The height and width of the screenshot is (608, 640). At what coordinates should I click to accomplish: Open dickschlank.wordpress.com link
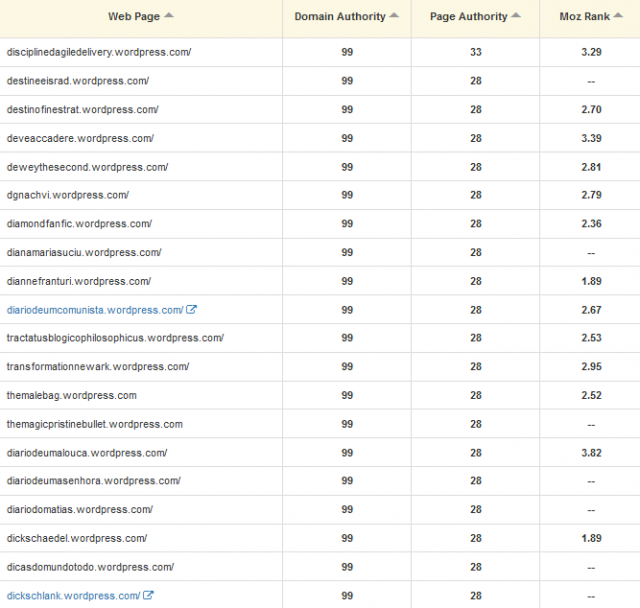tap(73, 596)
